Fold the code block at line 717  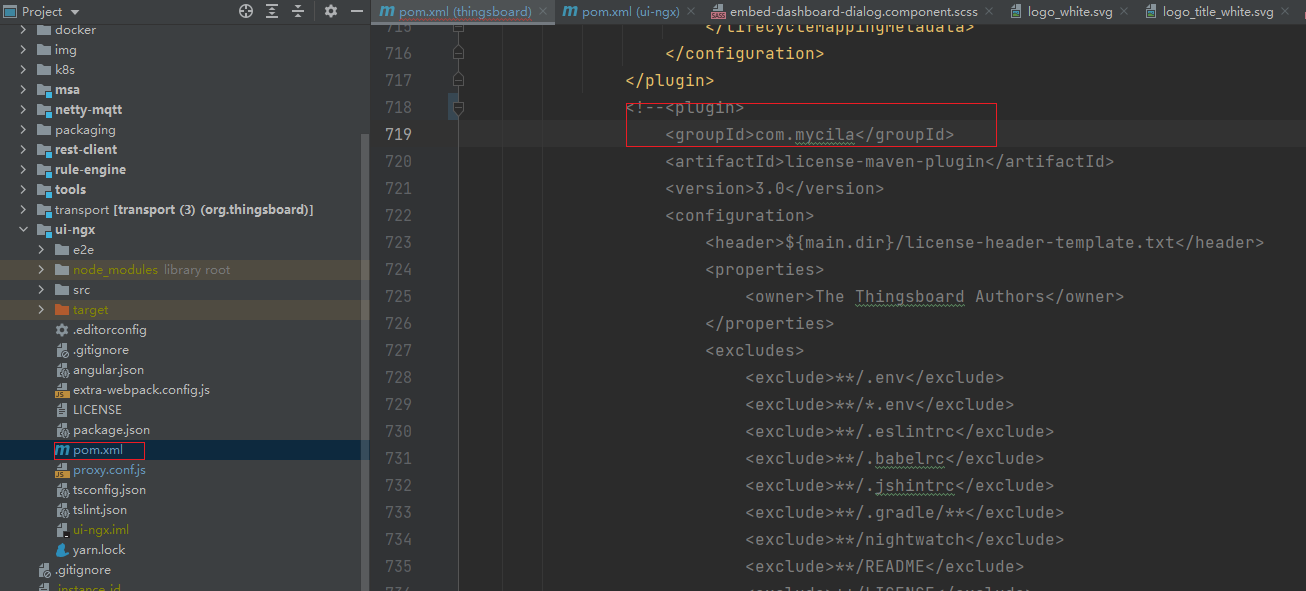[x=458, y=80]
